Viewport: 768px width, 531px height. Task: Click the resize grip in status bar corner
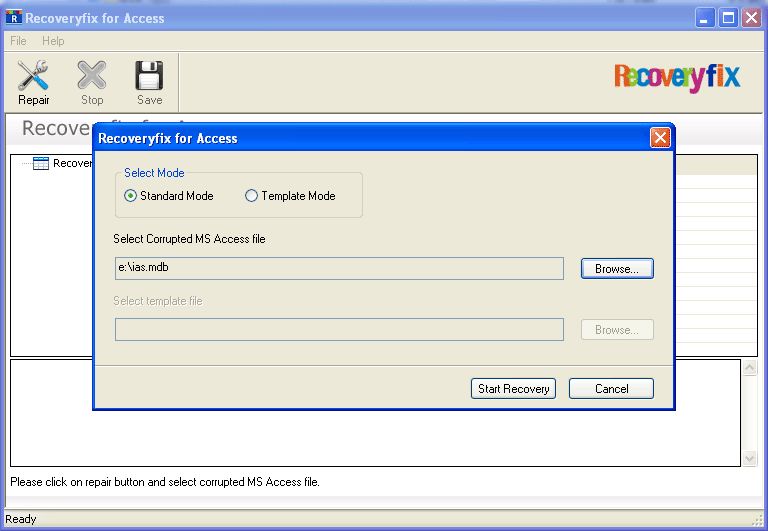click(758, 520)
